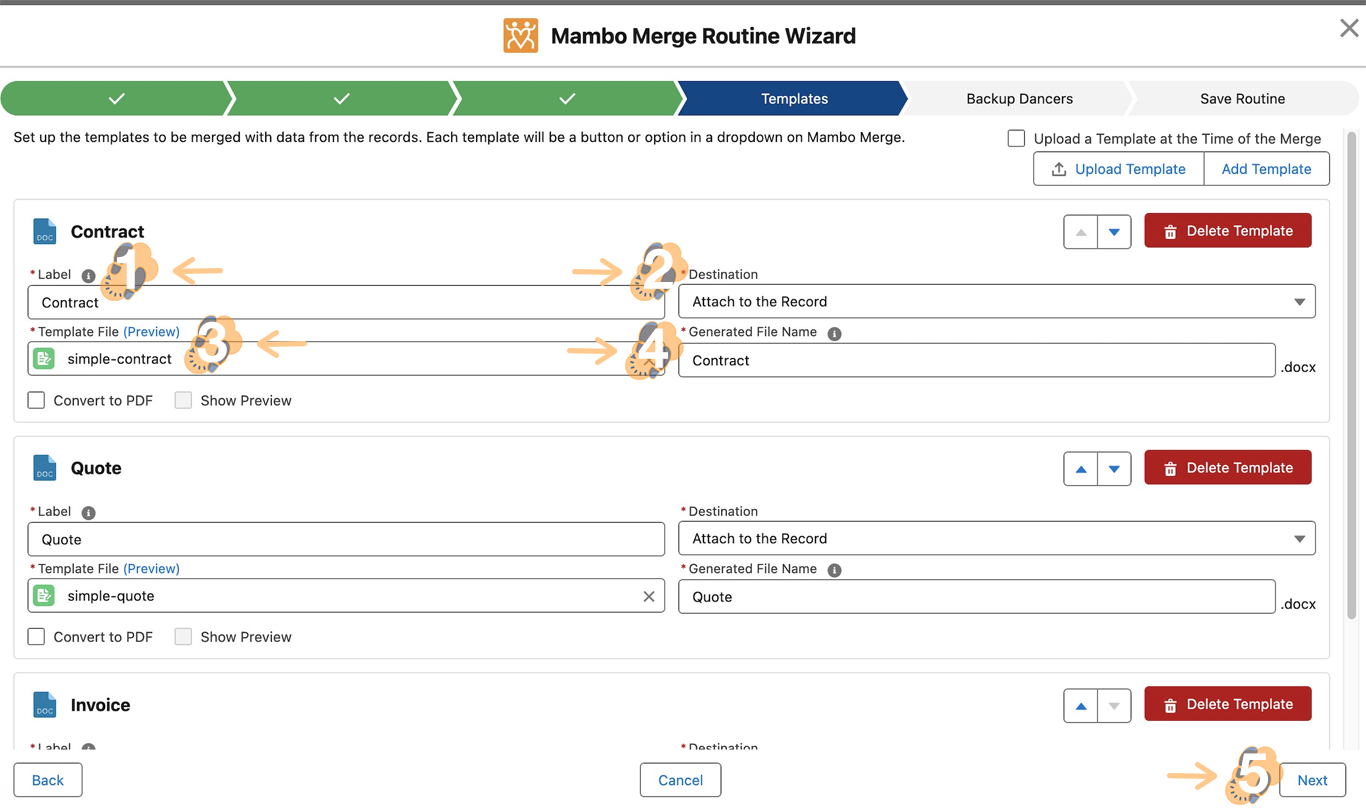Screen dimensions: 1366x809
Task: Clear the simple-quote template file
Action: (649, 596)
